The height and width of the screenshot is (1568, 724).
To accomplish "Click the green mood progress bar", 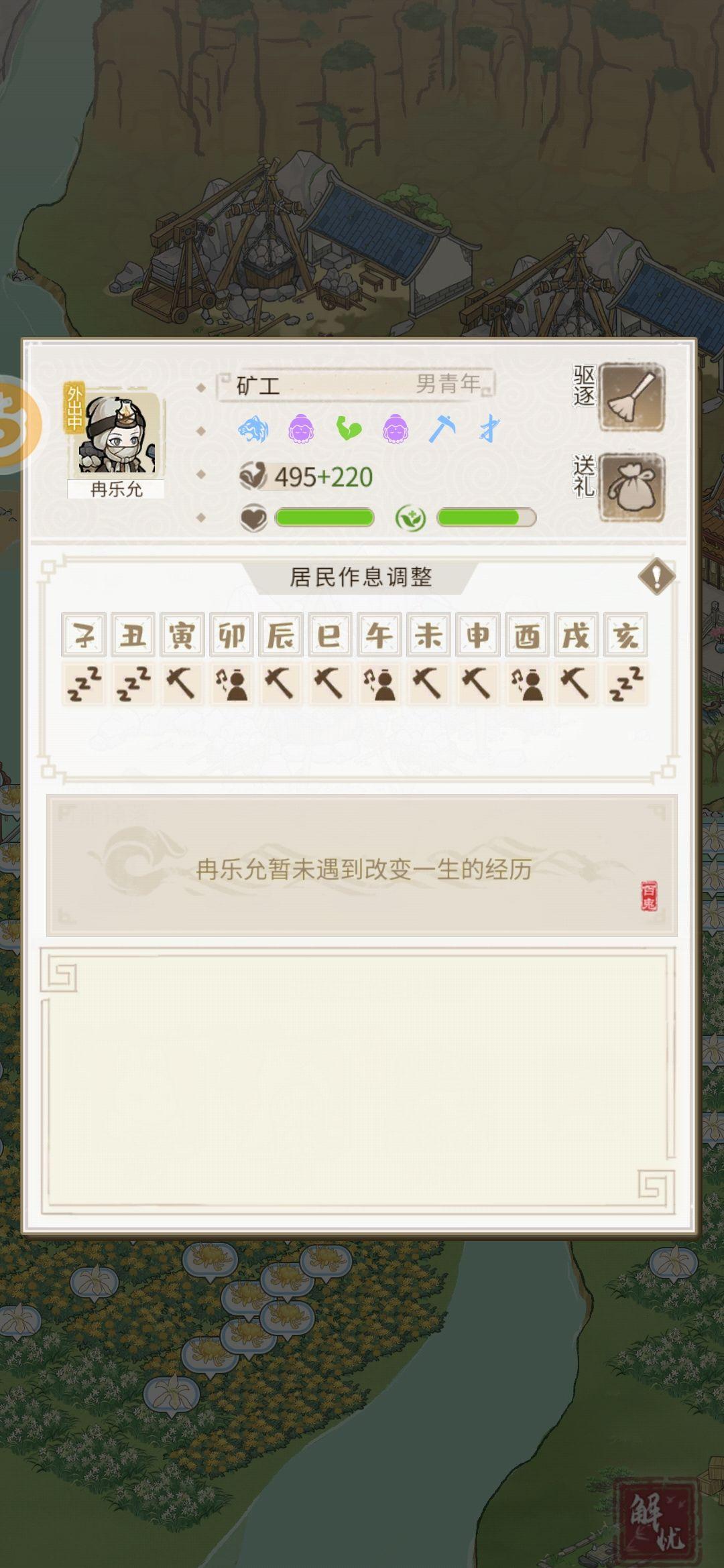I will (486, 517).
